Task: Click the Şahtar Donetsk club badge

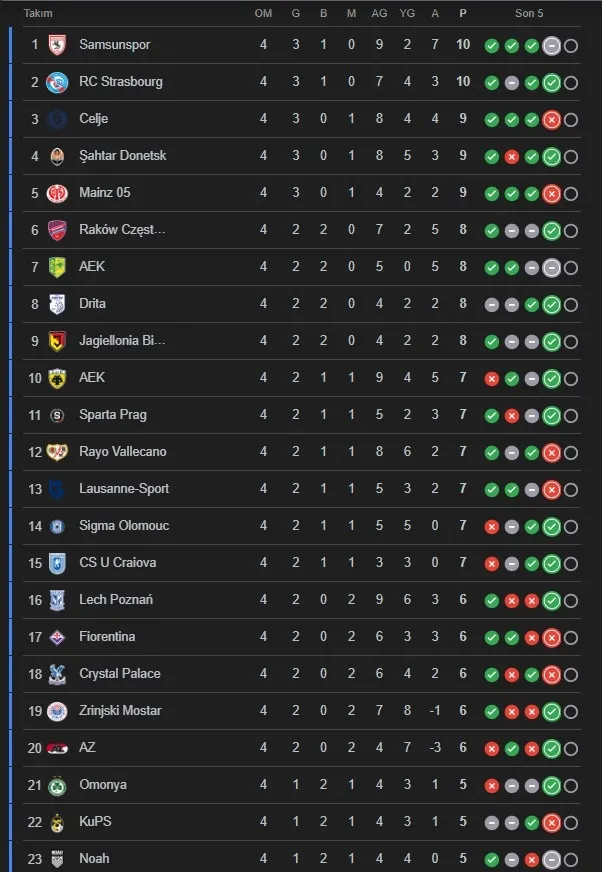Action: point(56,156)
